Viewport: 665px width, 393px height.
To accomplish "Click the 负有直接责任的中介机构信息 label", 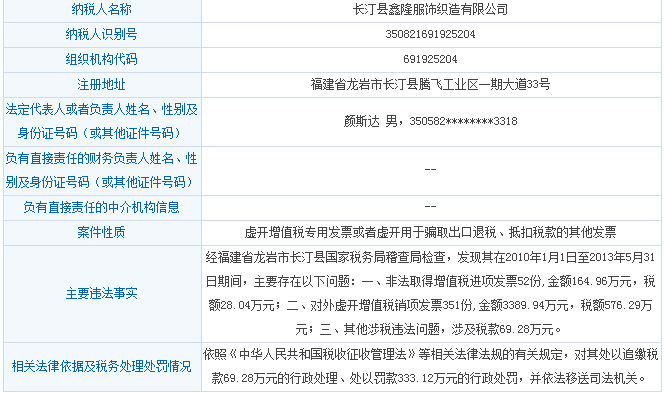I will 102,207.
